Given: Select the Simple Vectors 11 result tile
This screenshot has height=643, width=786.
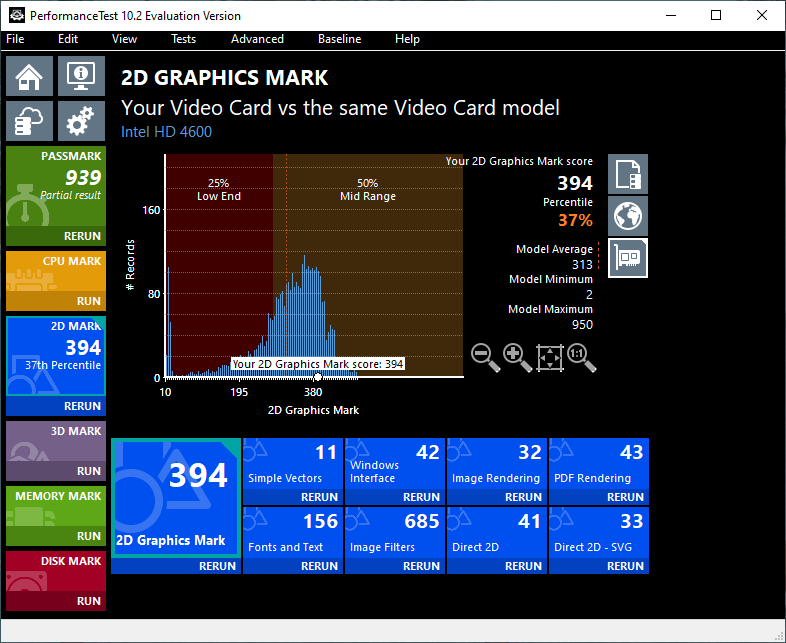Looking at the screenshot, I should tap(293, 464).
